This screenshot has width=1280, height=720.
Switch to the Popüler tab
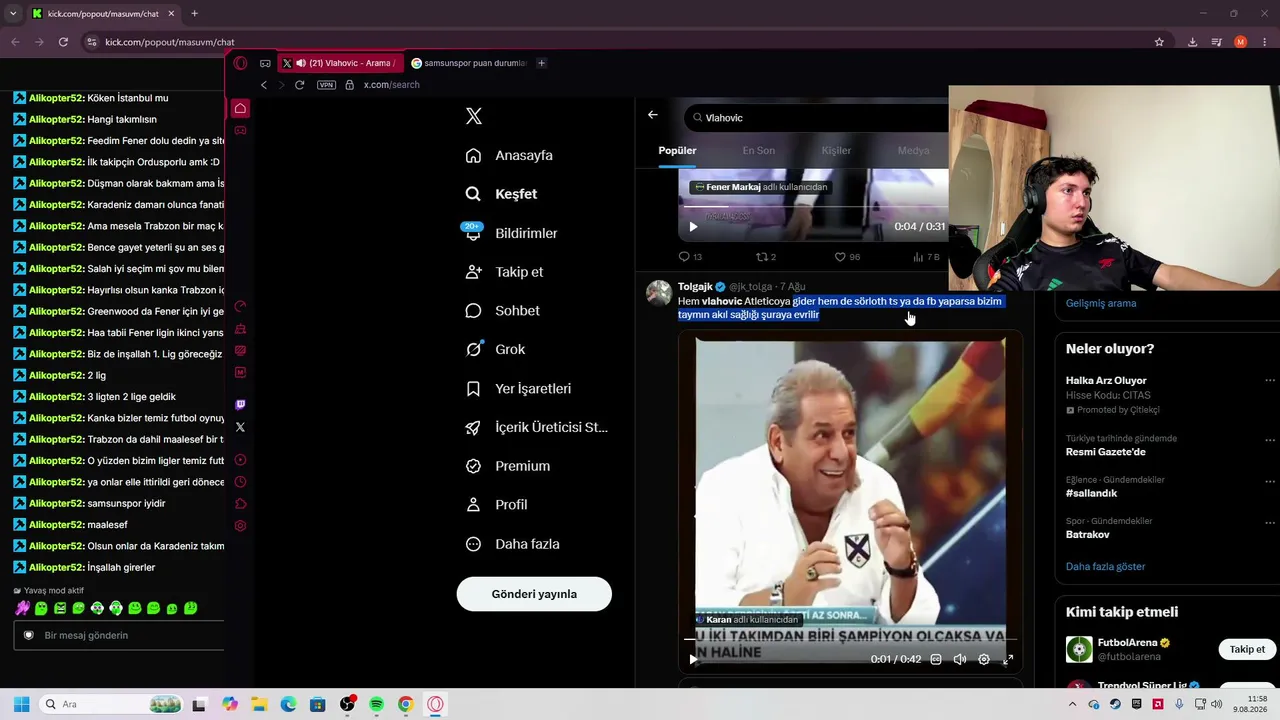[x=677, y=151]
